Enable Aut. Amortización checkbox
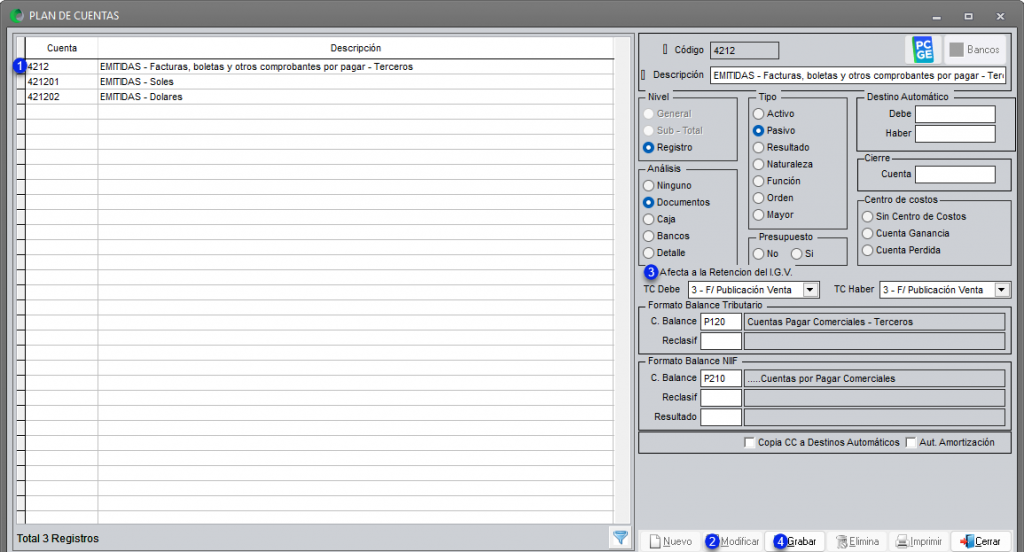This screenshot has height=552, width=1024. [x=911, y=442]
